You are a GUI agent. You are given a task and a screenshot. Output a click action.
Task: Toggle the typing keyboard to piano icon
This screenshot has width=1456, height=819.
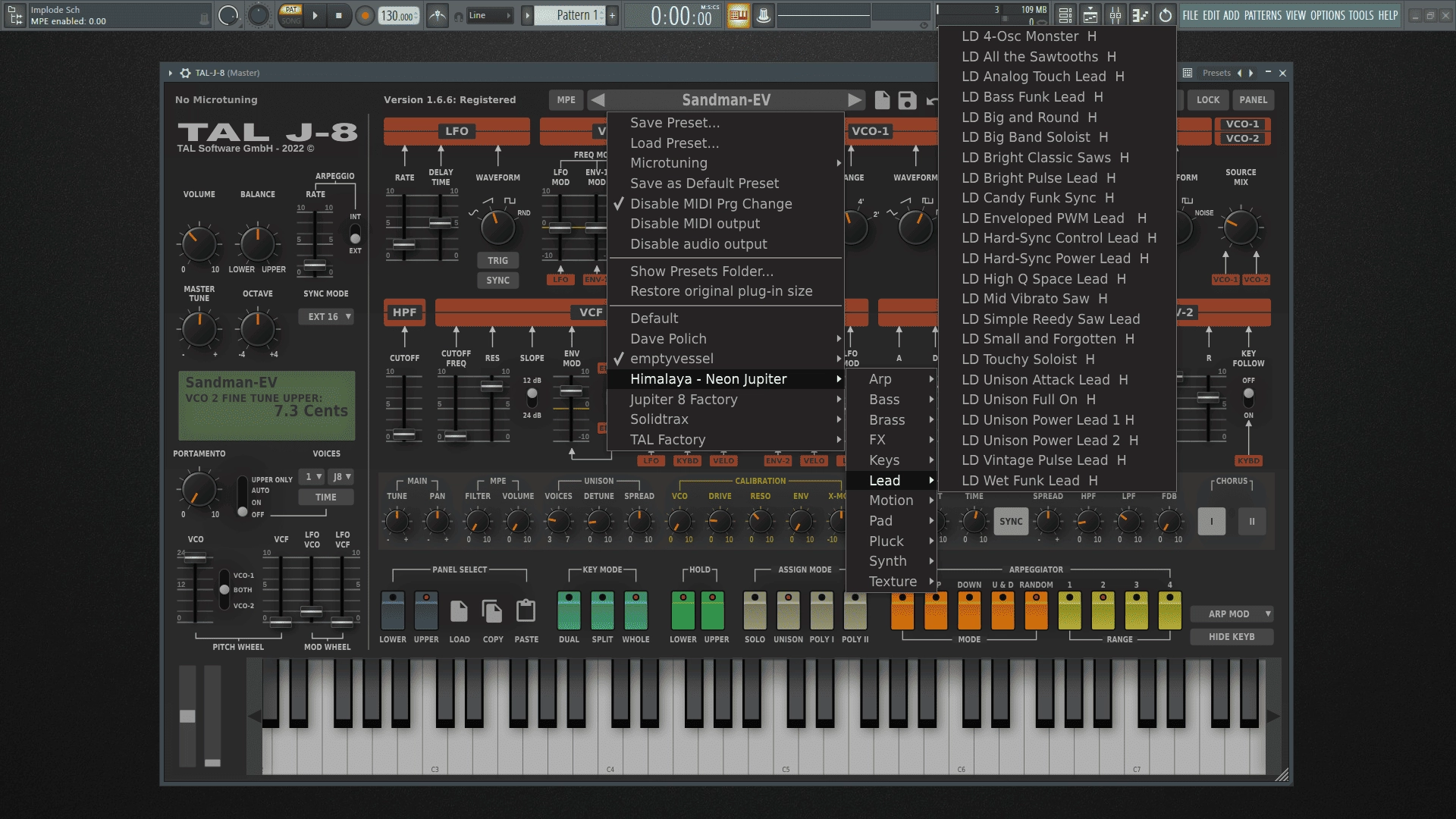[x=738, y=15]
